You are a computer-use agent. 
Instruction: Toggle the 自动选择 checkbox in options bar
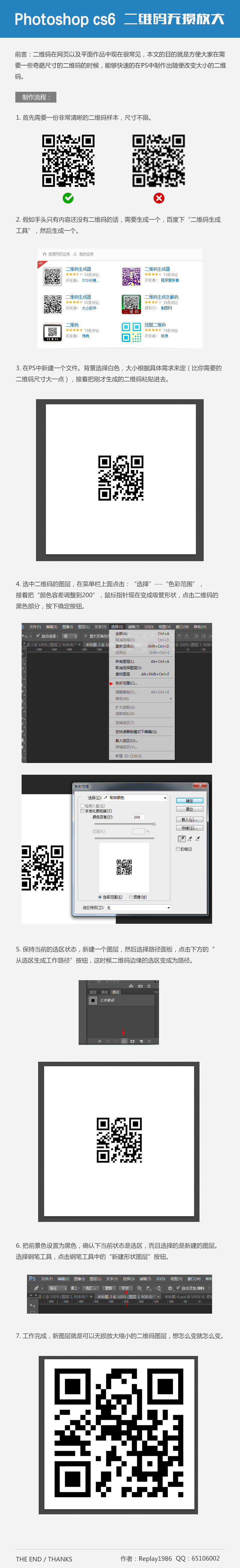coord(38,636)
